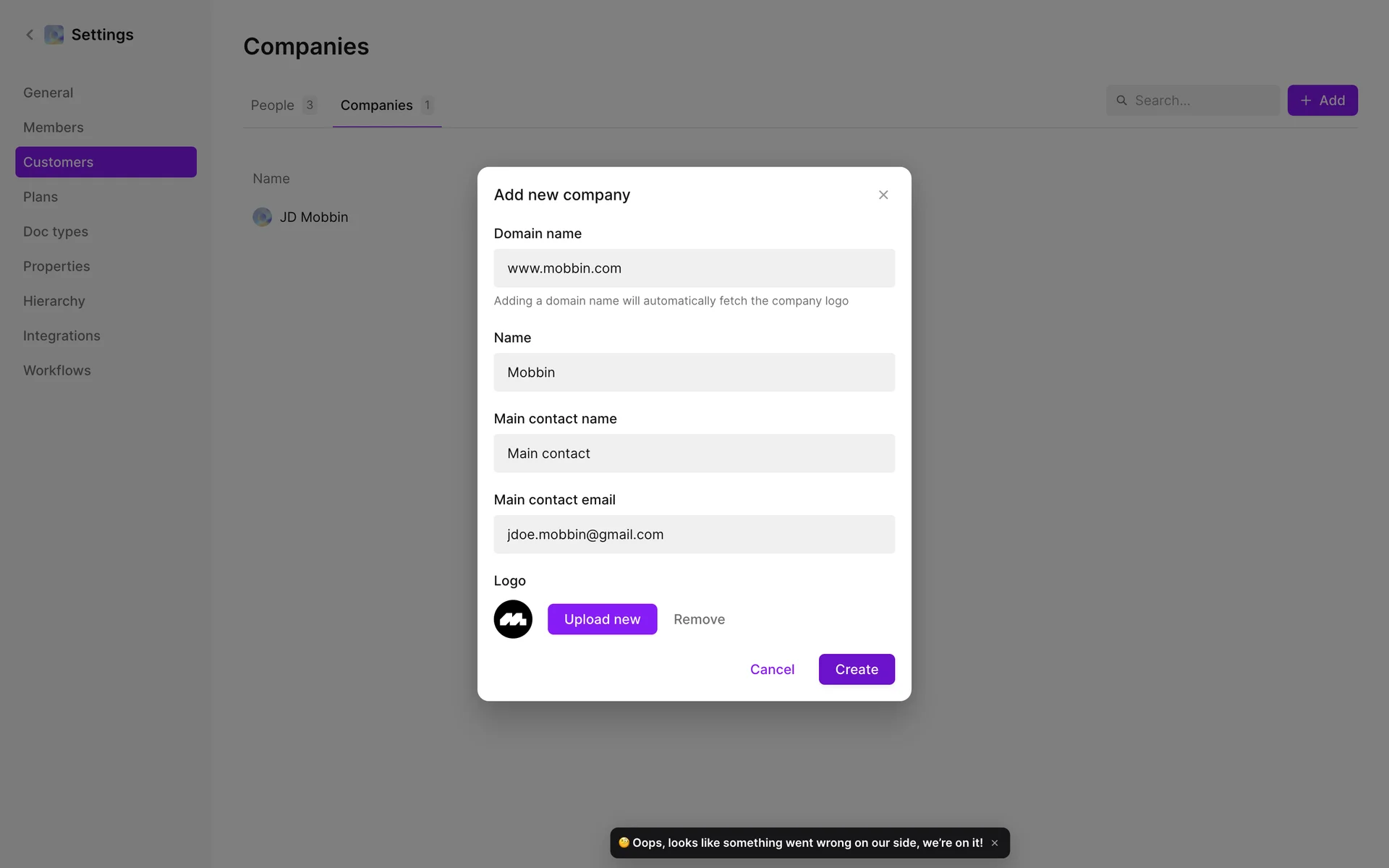
Task: Click Upload new logo button
Action: tap(602, 619)
